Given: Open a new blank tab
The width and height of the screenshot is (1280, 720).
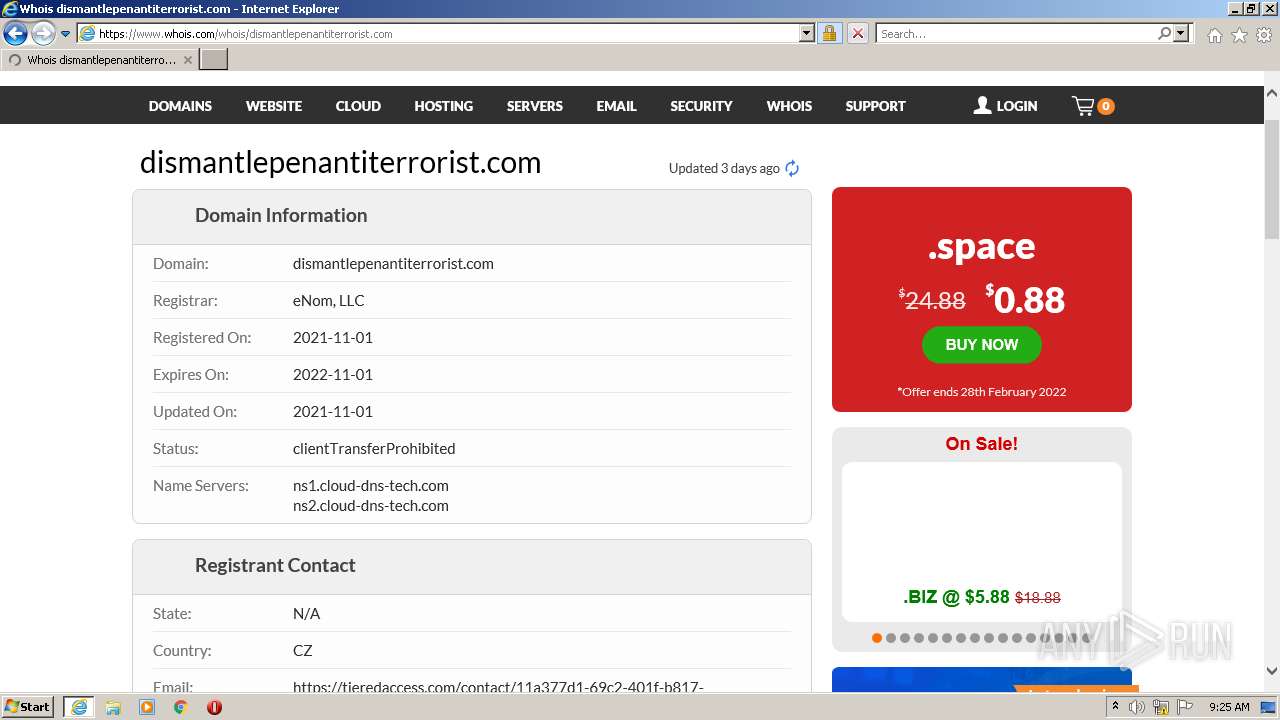Looking at the screenshot, I should (x=214, y=60).
